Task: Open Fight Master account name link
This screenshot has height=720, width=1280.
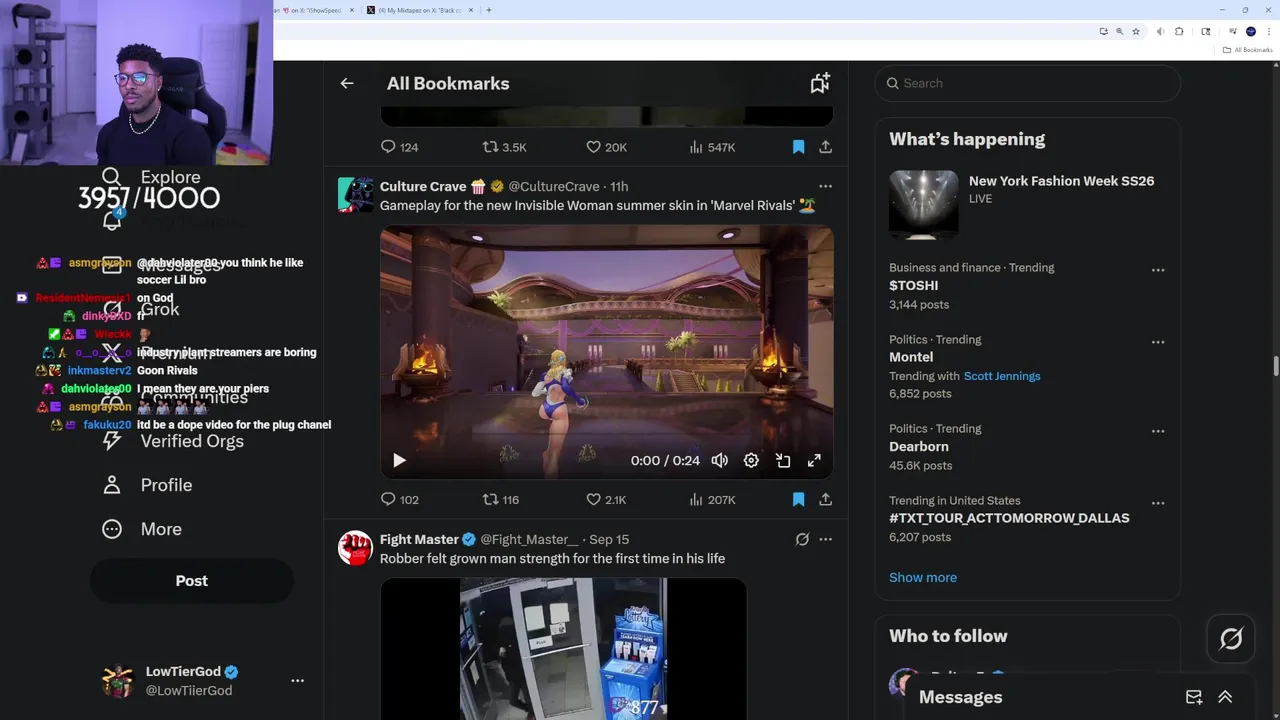Action: point(419,539)
